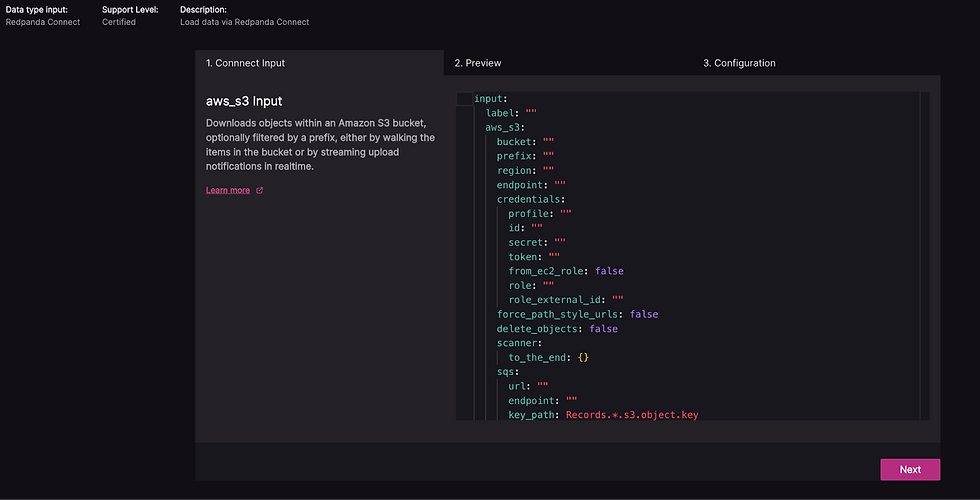The width and height of the screenshot is (980, 500).
Task: Click the 'key_path: Records.*.s3.object.key' line
Action: coord(603,415)
